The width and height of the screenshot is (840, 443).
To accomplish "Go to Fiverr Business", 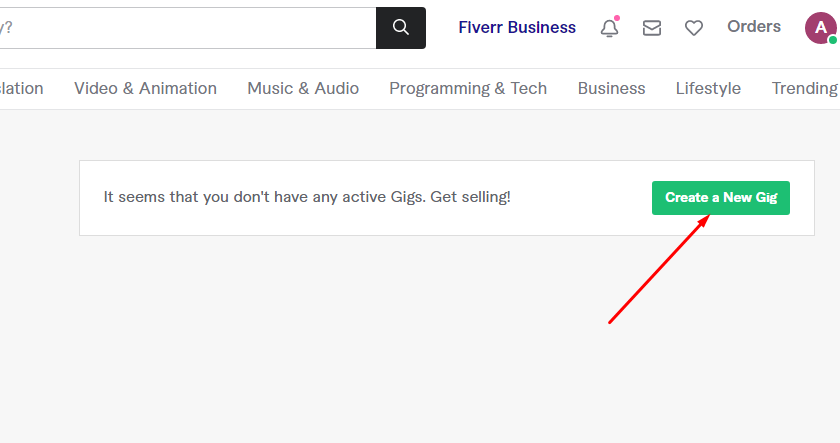I will click(517, 28).
